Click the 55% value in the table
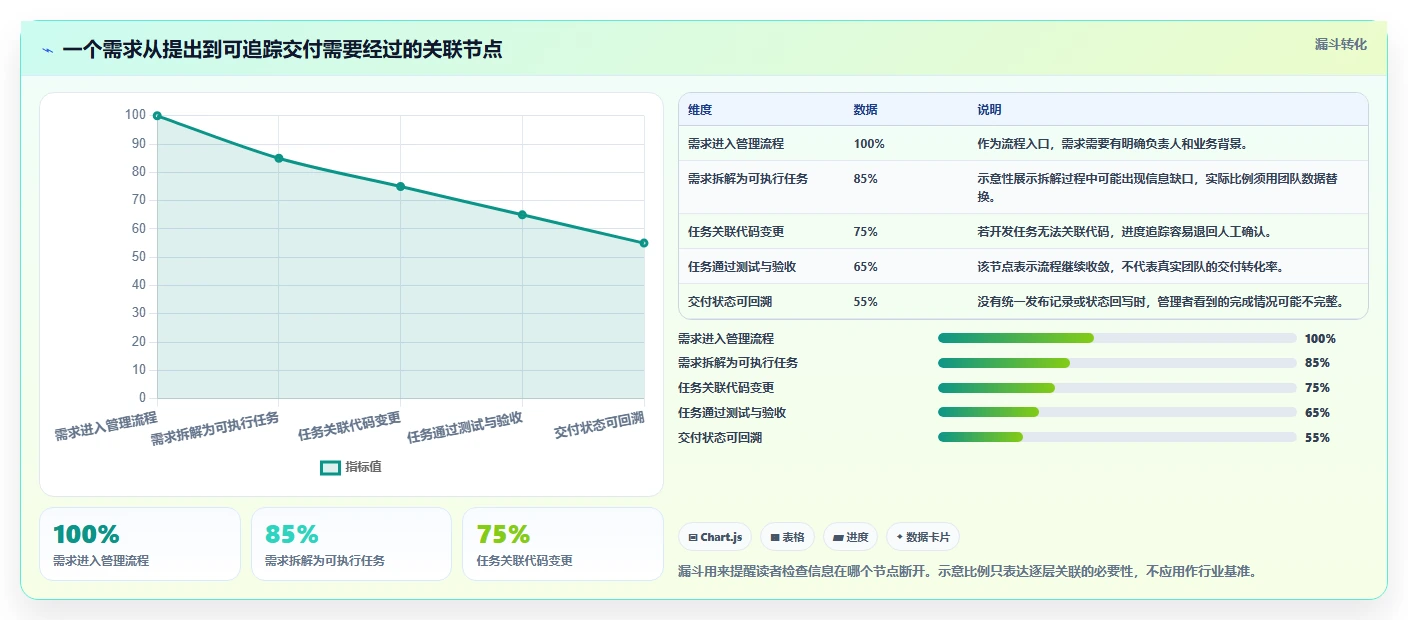The image size is (1408, 620). pos(866,302)
